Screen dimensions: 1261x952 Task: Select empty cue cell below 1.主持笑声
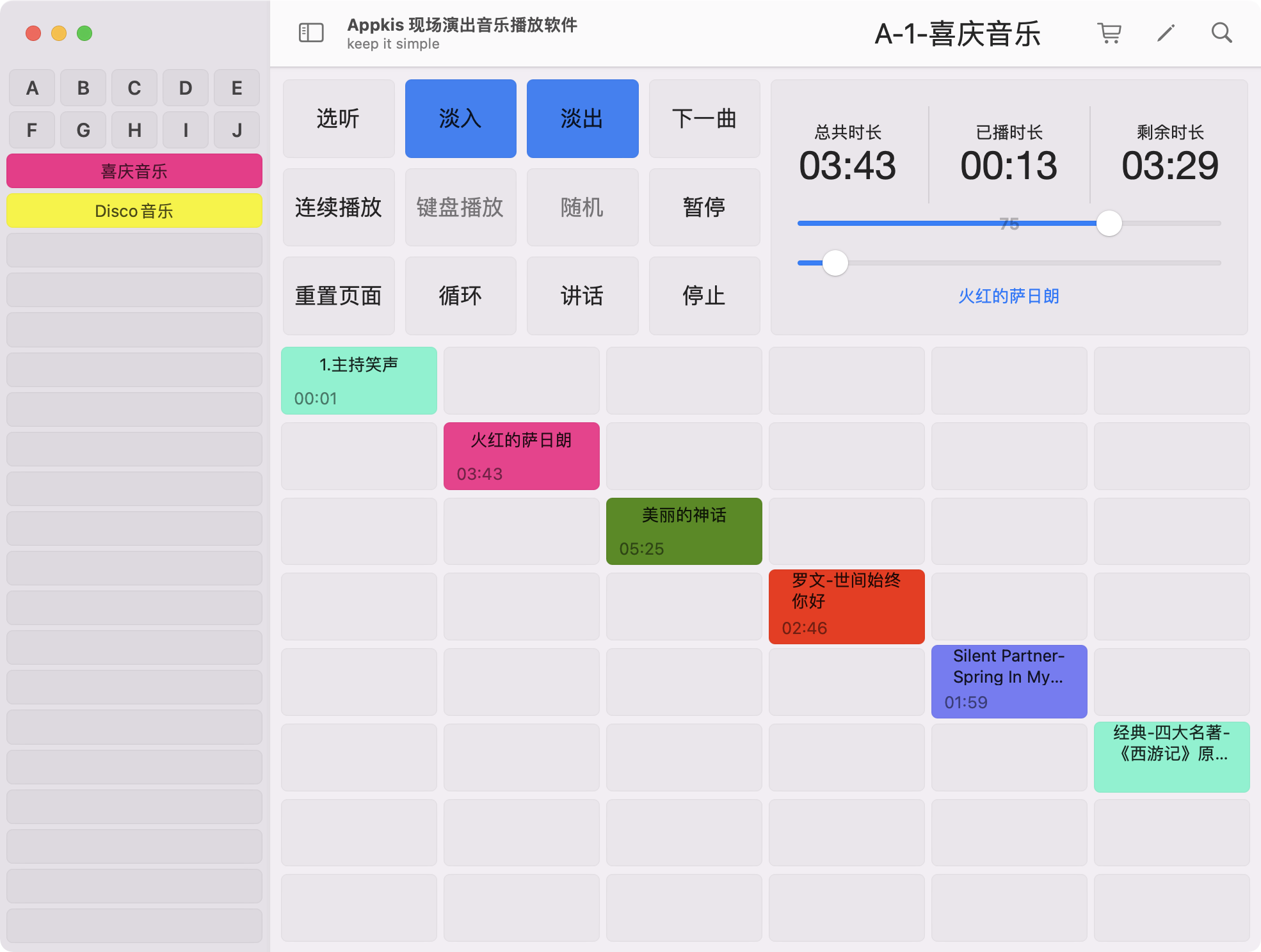359,456
